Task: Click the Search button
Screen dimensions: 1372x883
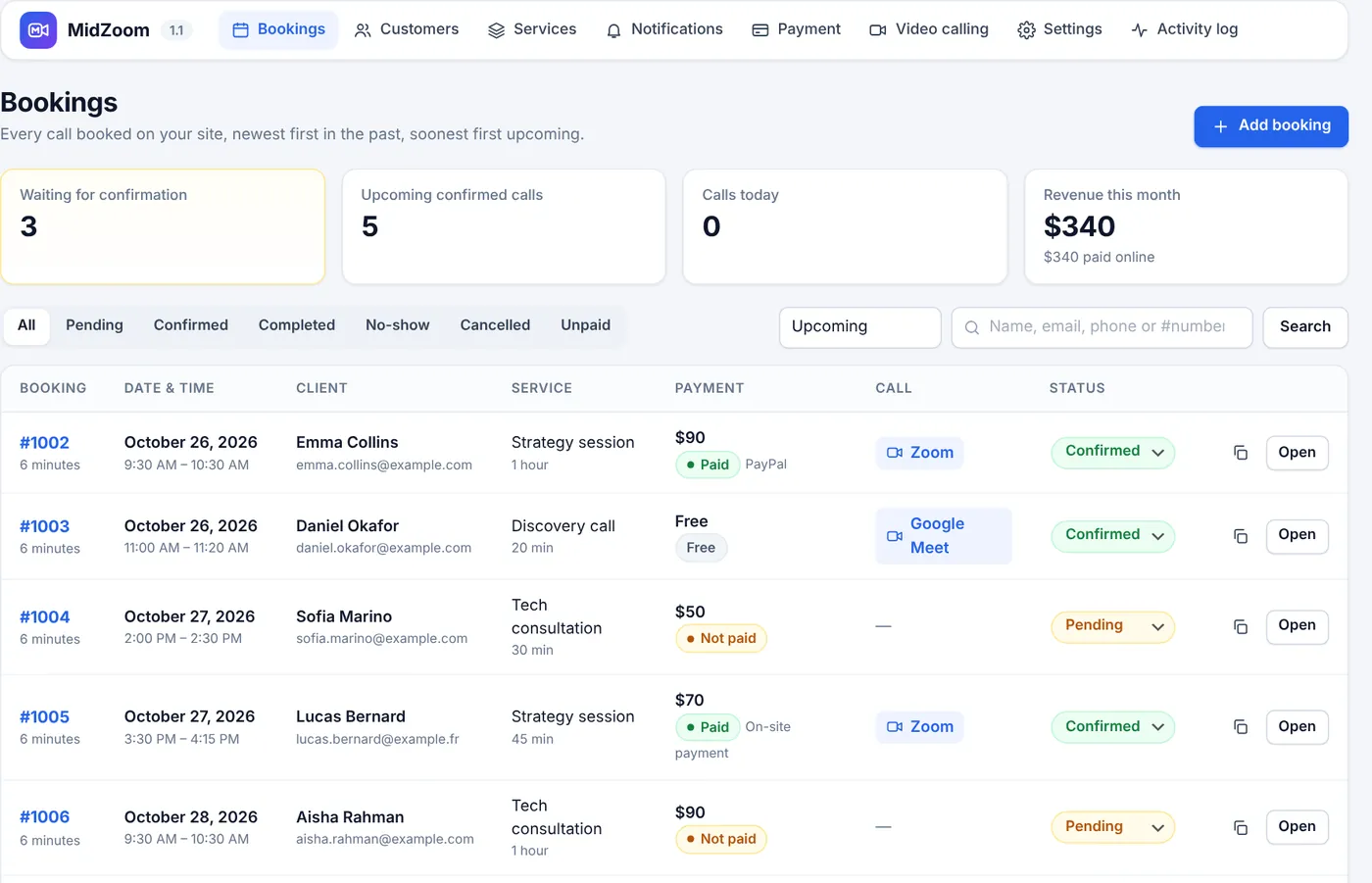Action: [1305, 327]
